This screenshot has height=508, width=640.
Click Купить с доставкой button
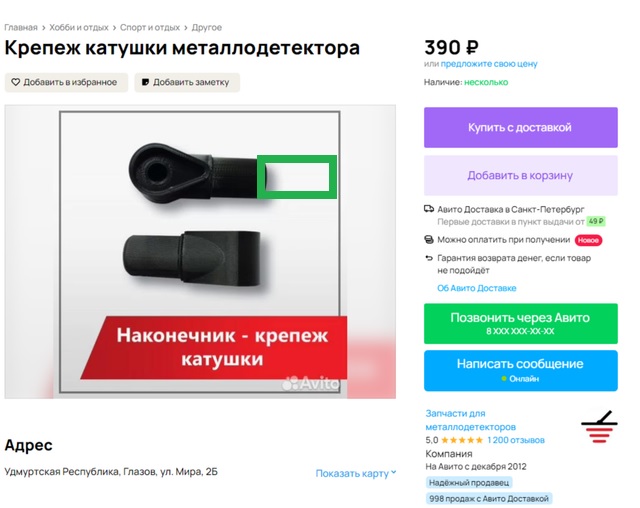(520, 127)
